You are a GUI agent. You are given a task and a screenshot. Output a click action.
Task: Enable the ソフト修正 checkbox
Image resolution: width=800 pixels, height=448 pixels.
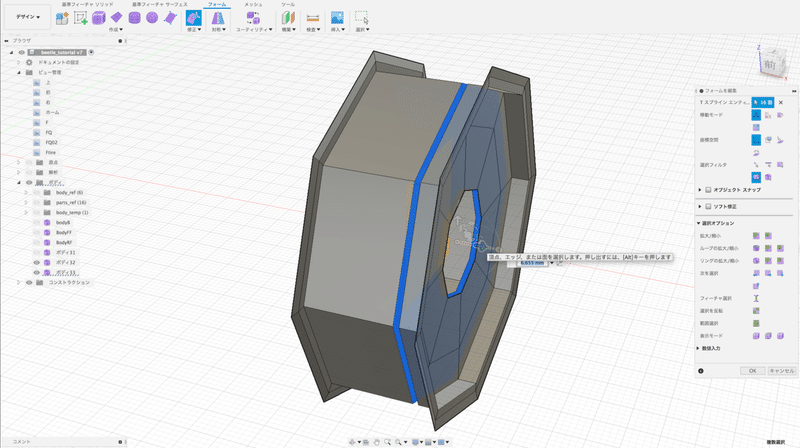pyautogui.click(x=708, y=207)
